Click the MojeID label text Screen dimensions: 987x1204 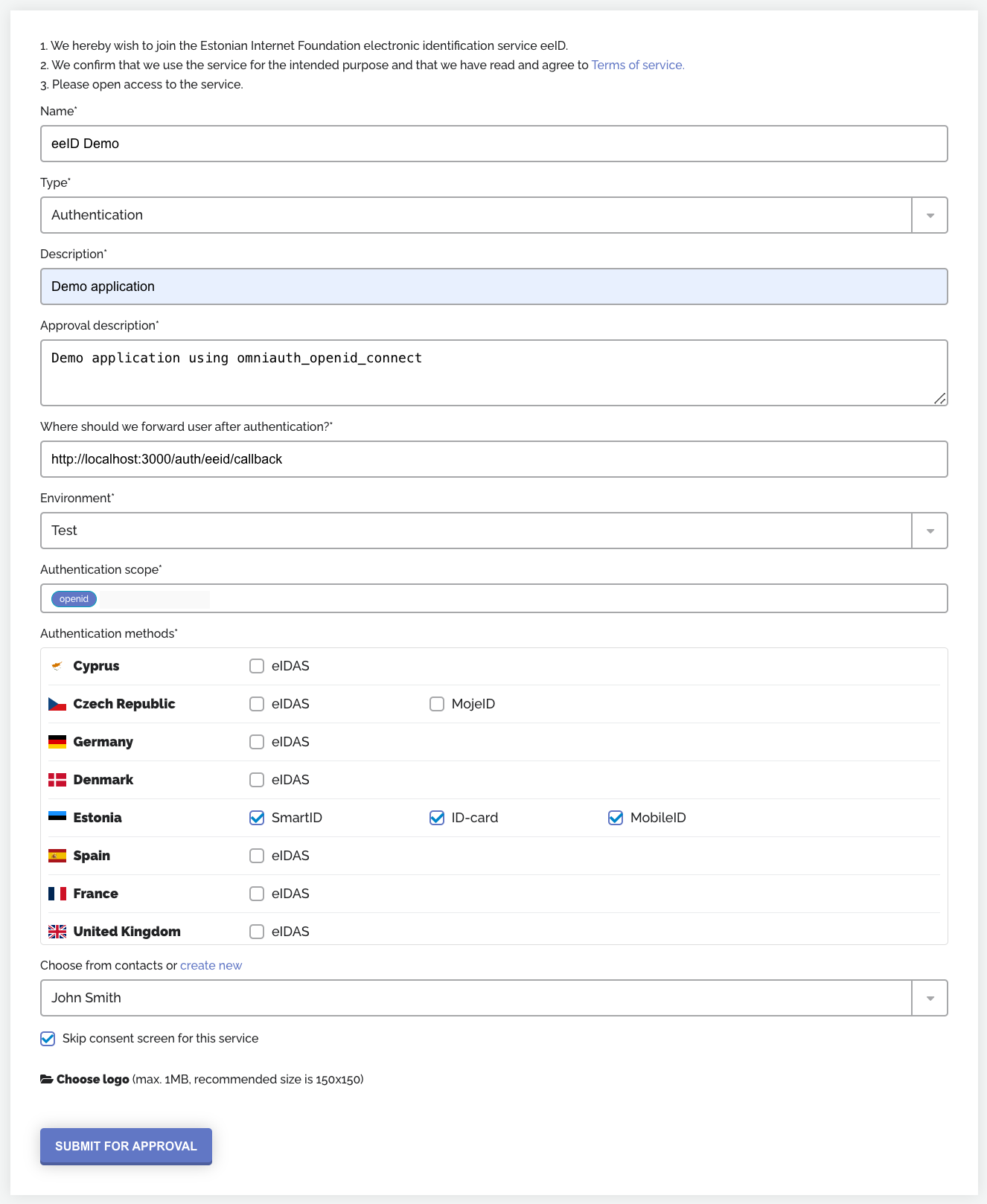(473, 704)
